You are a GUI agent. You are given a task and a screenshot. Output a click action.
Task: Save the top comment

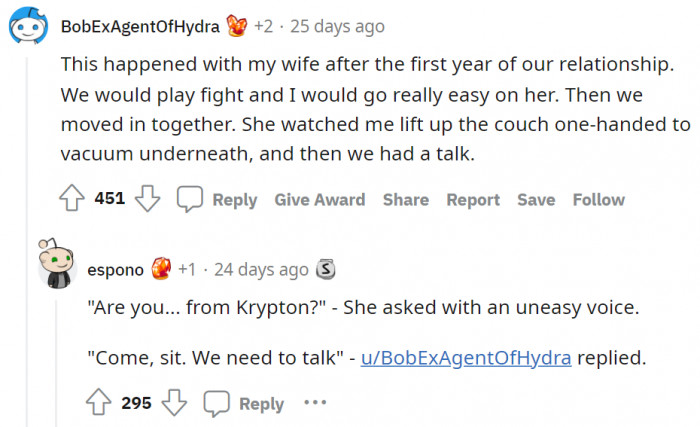tap(536, 199)
